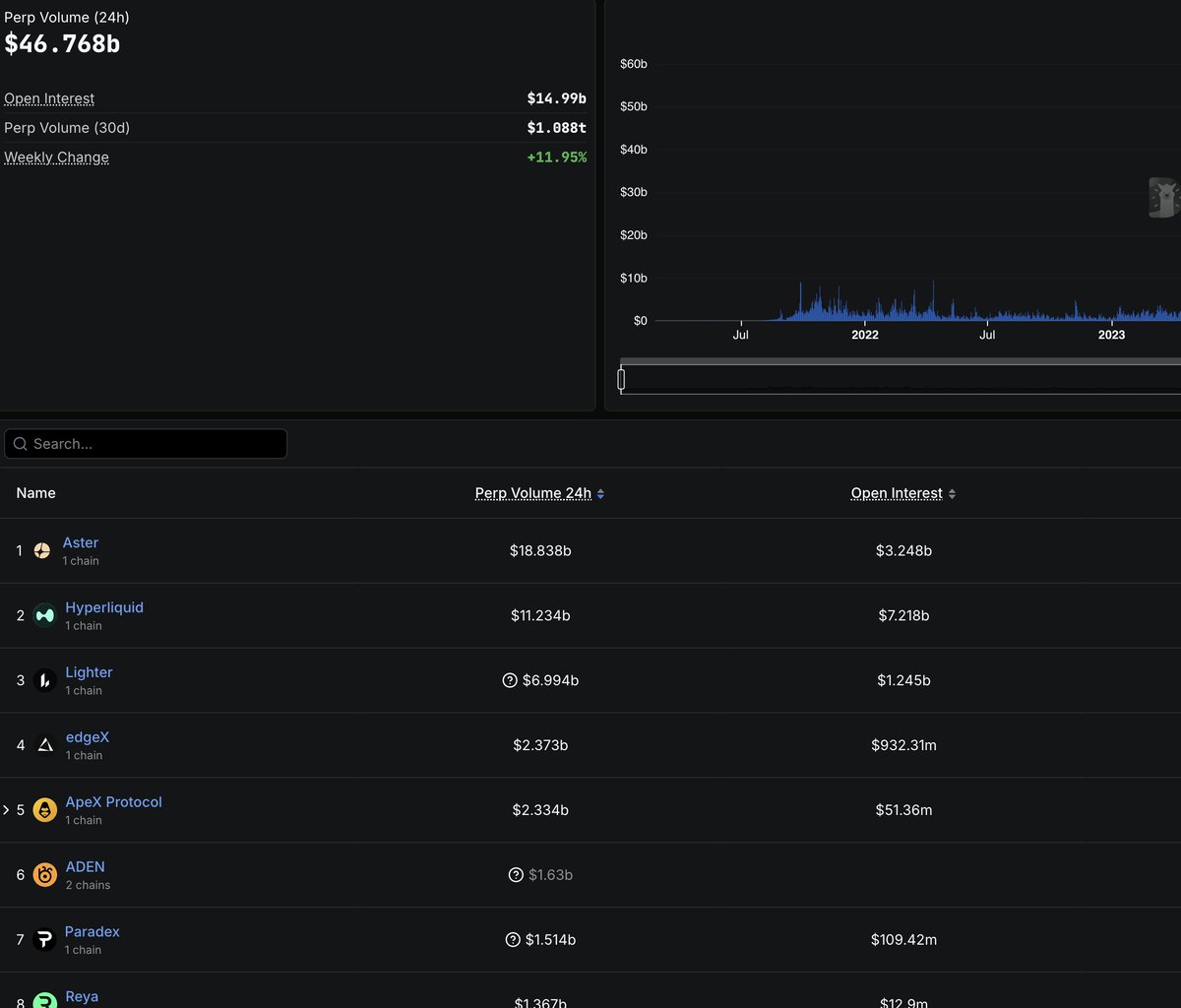Image resolution: width=1181 pixels, height=1008 pixels.
Task: Click the Aster protocol logo icon
Action: pyautogui.click(x=42, y=550)
